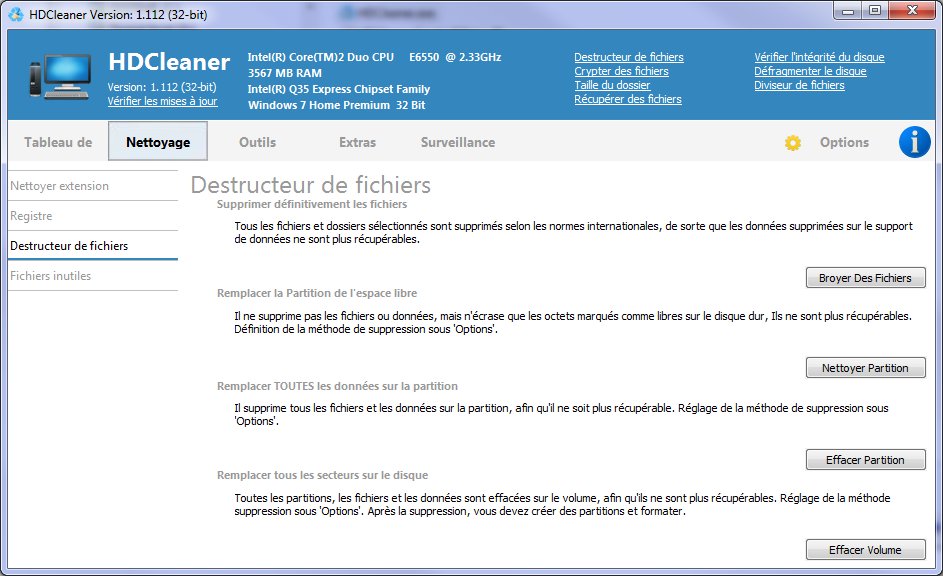
Task: Select the Nettoyage tab
Action: [158, 141]
